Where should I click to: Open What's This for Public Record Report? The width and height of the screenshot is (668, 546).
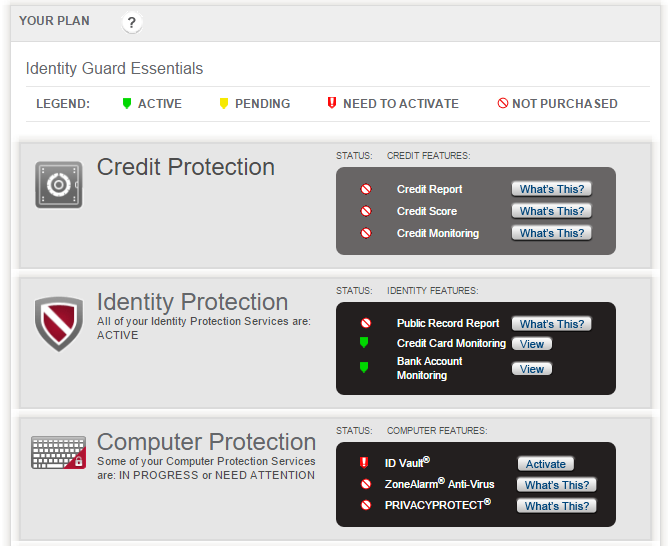[551, 324]
